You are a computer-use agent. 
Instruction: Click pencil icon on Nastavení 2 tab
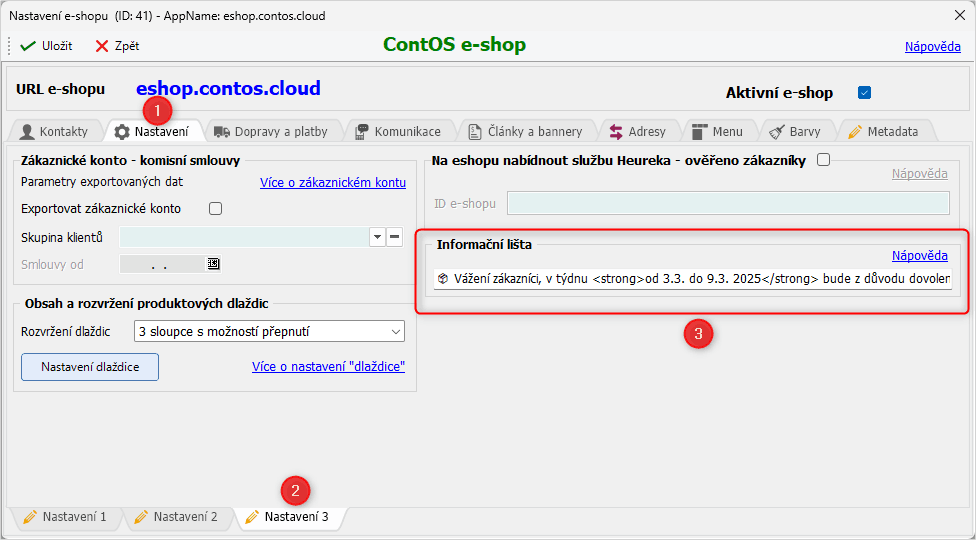coord(141,517)
